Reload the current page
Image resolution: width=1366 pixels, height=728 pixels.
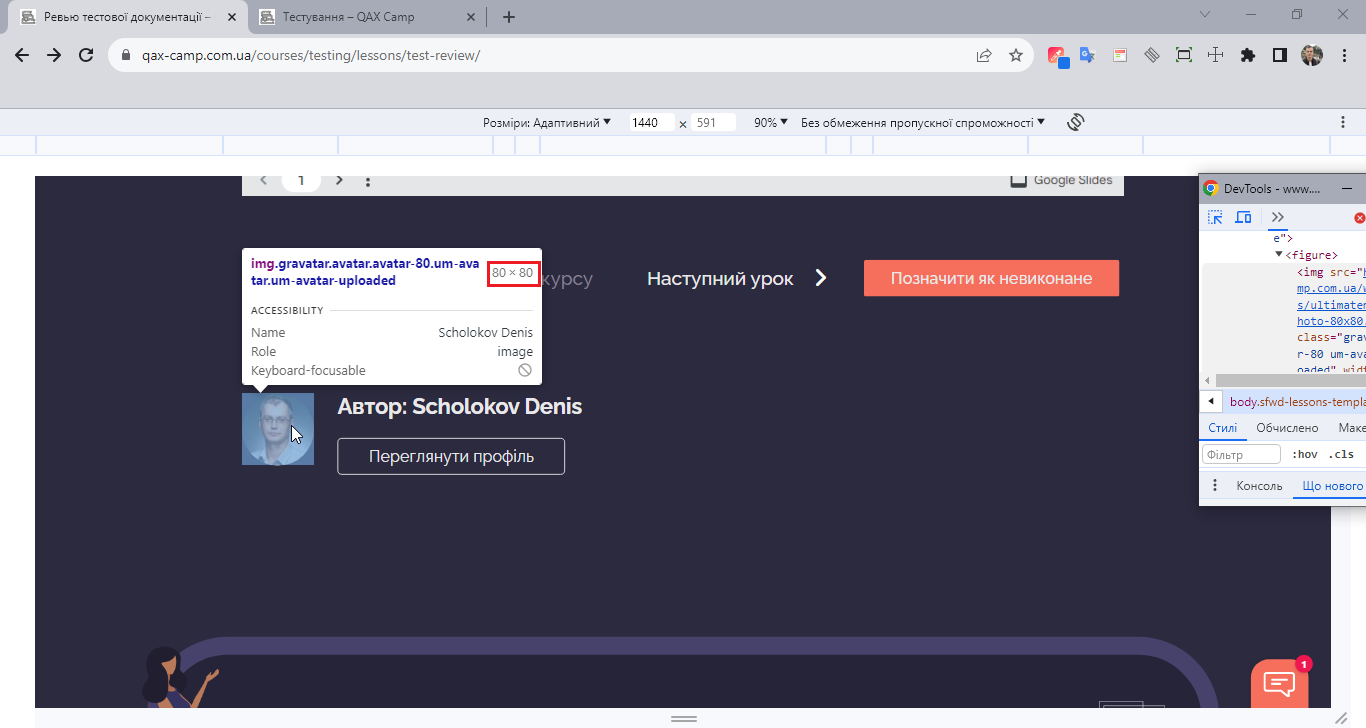86,56
